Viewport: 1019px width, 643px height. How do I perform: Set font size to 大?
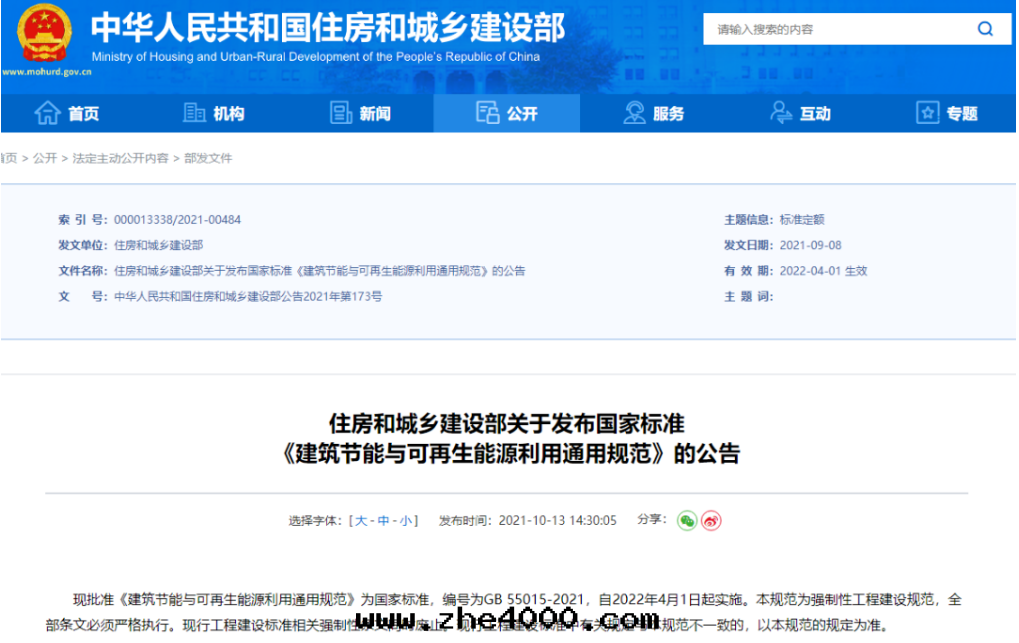(x=361, y=521)
